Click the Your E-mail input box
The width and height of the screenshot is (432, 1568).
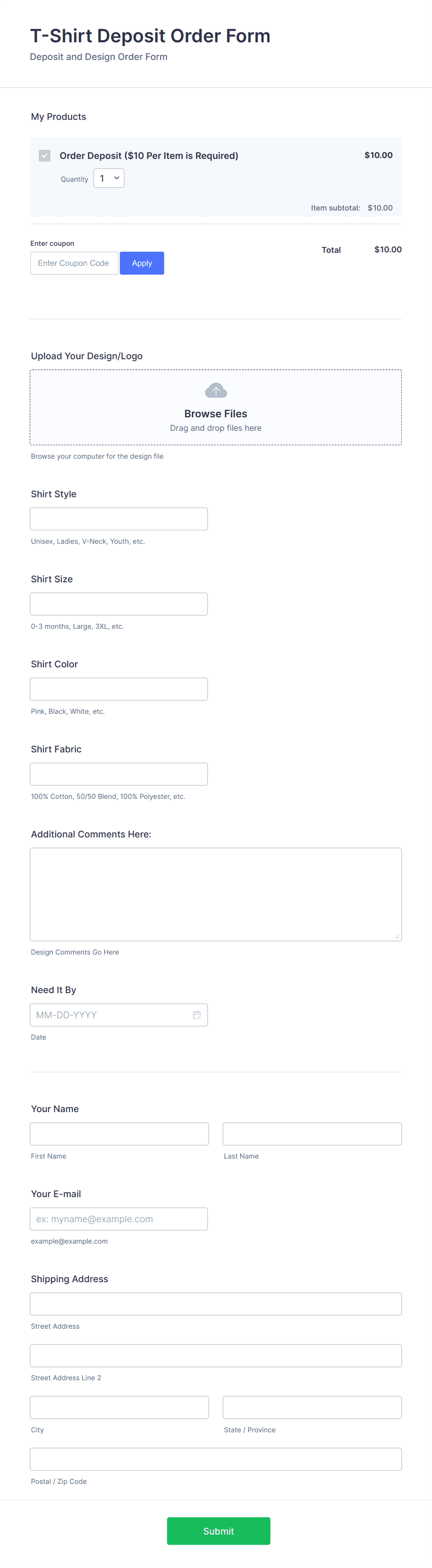point(118,1219)
